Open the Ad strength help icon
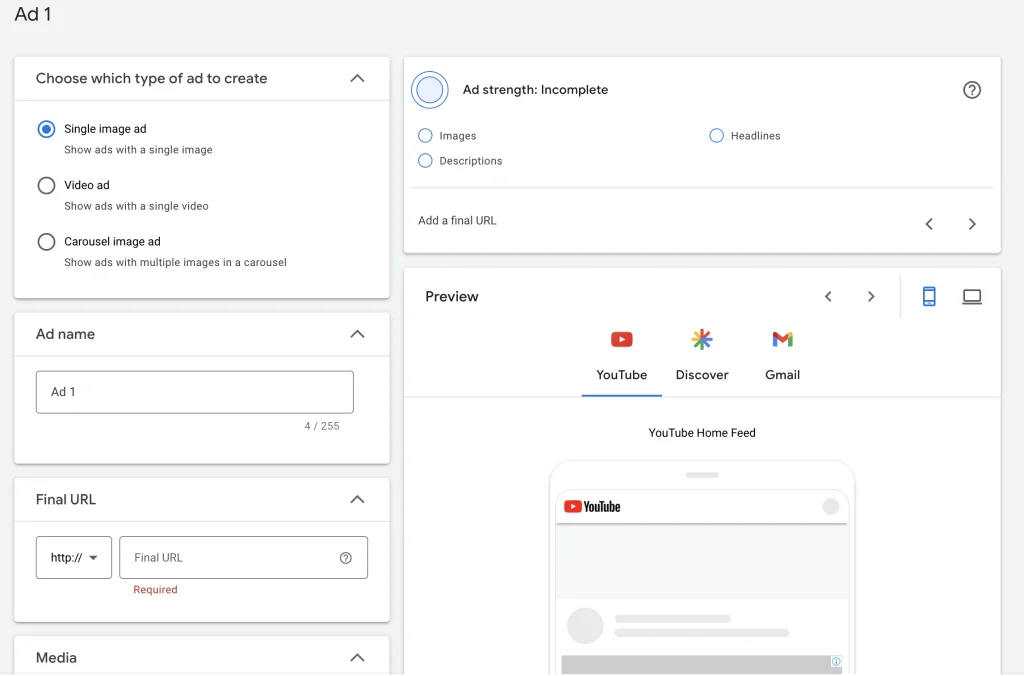Viewport: 1024px width, 676px height. pos(972,90)
